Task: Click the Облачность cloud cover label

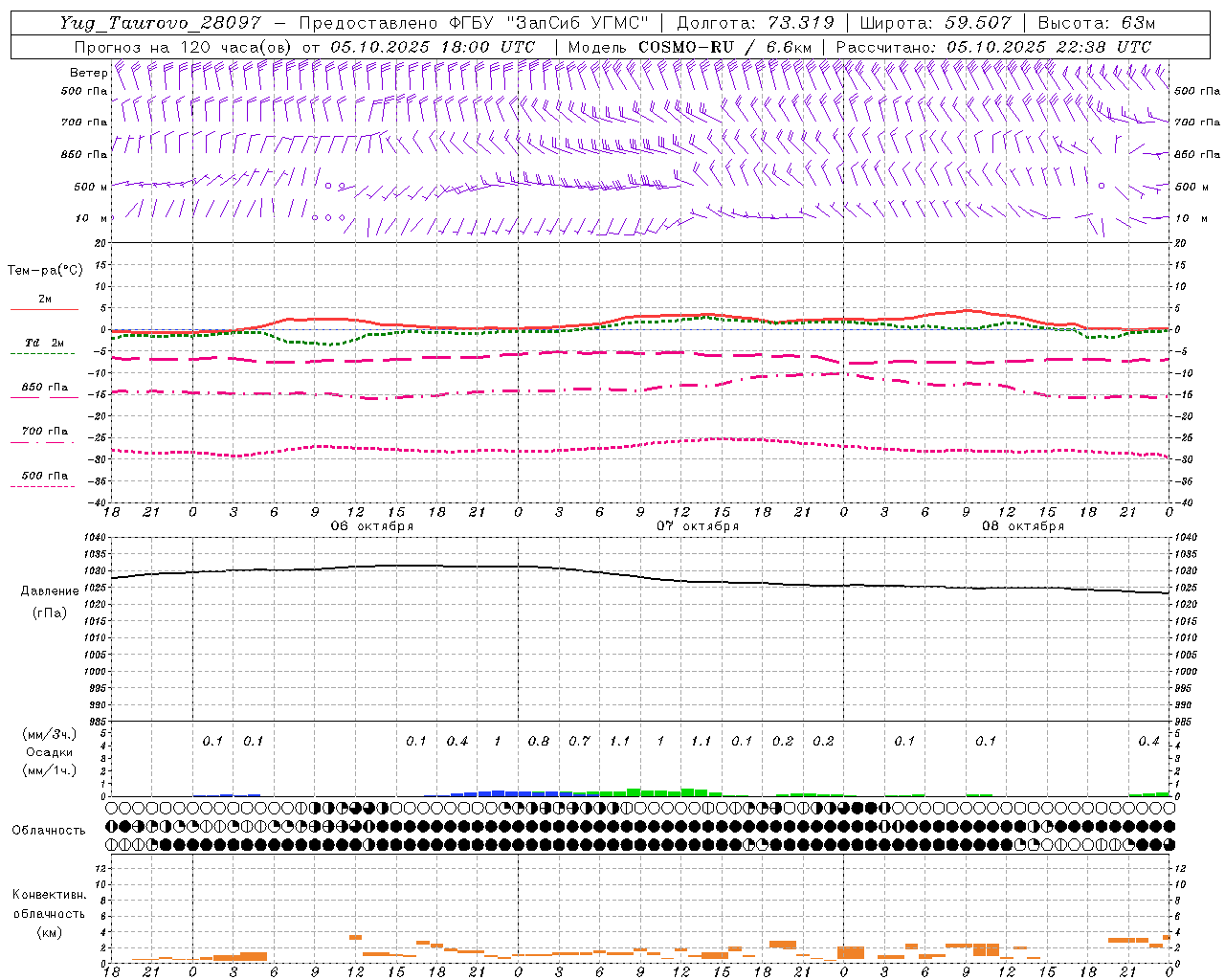Action: [x=49, y=831]
